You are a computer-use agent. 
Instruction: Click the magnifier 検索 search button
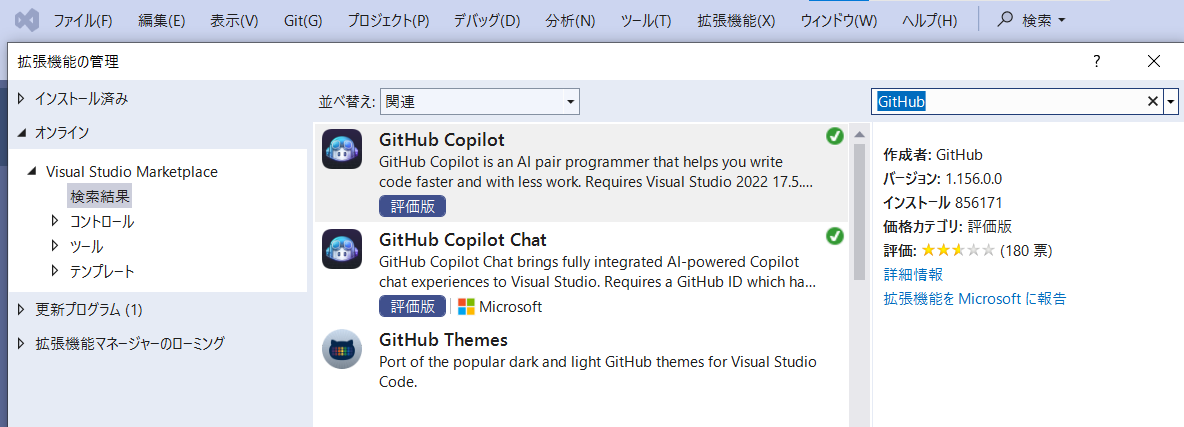[1031, 20]
